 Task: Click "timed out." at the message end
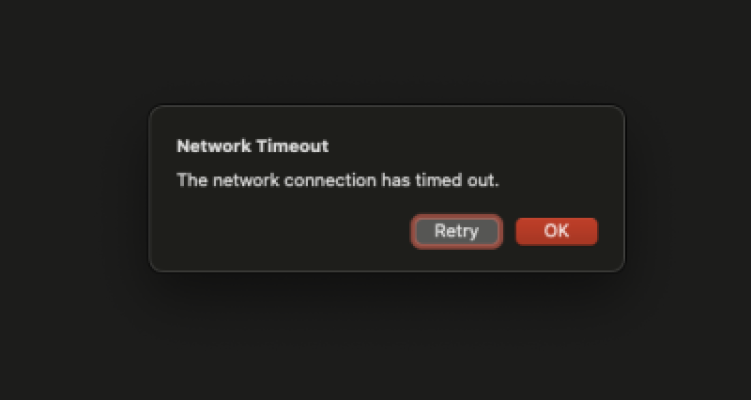(457, 181)
